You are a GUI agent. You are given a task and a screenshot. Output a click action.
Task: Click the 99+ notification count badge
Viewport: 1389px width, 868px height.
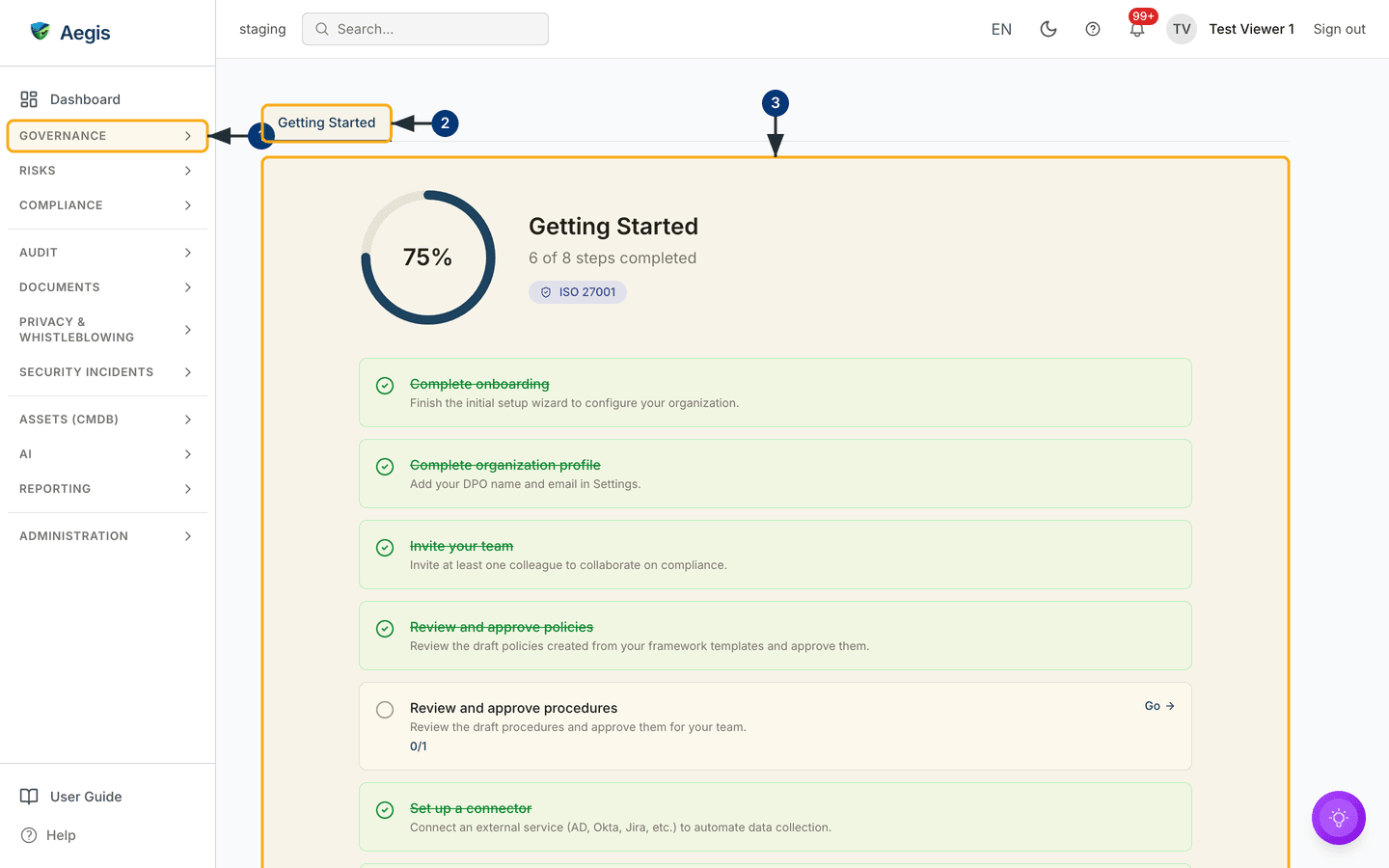(x=1143, y=16)
